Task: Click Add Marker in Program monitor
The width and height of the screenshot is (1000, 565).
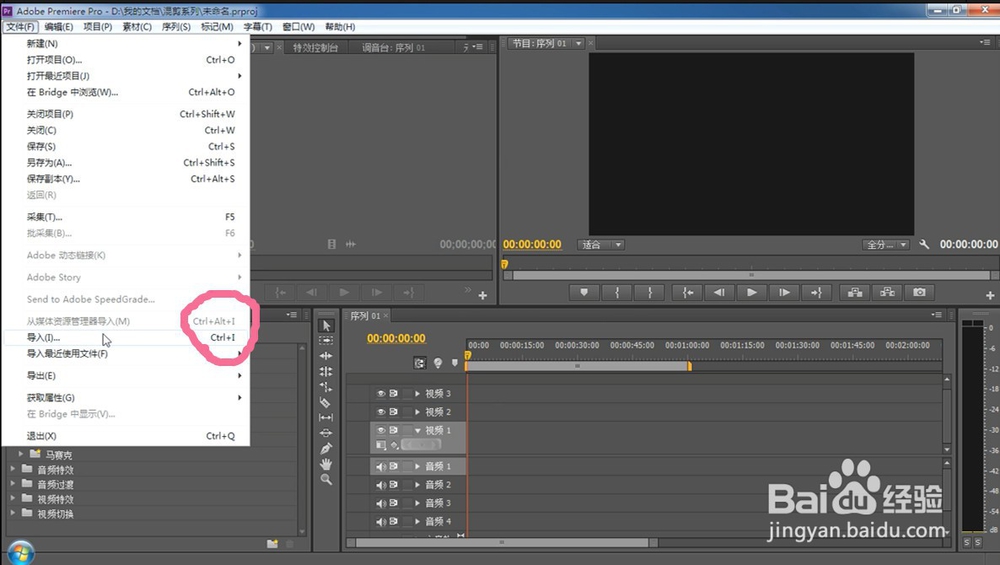Action: [584, 293]
